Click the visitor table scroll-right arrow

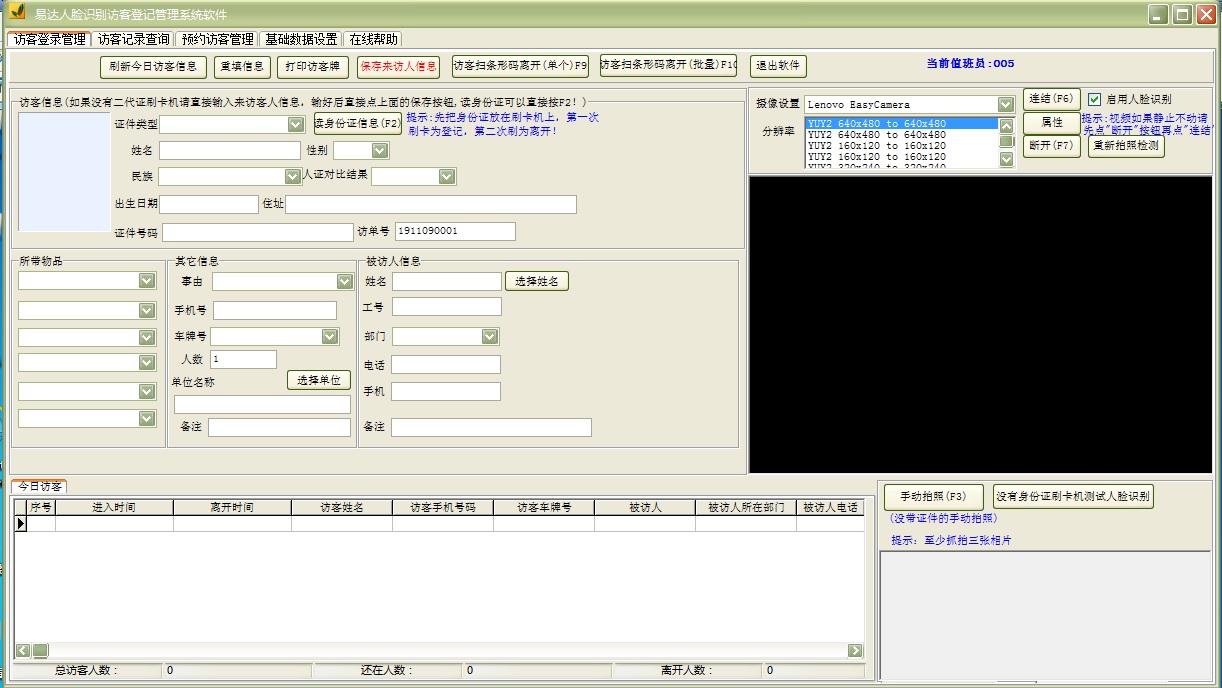tap(855, 650)
